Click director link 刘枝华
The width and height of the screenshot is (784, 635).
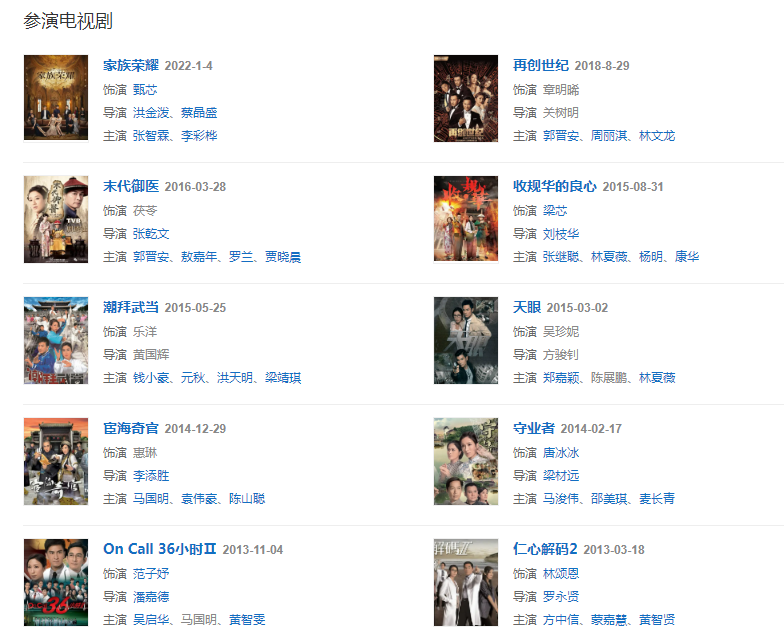tap(561, 234)
